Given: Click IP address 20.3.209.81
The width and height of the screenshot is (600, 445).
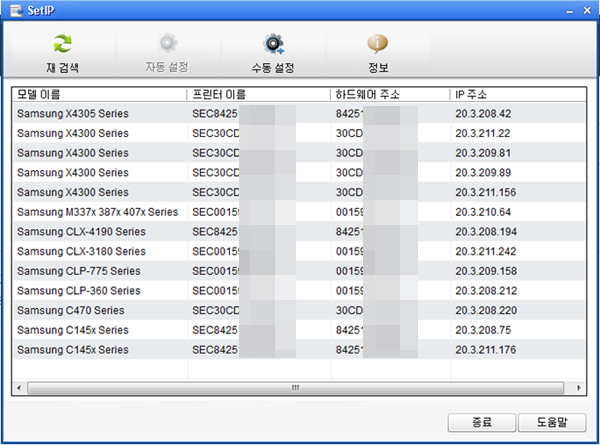Looking at the screenshot, I should click(x=483, y=153).
